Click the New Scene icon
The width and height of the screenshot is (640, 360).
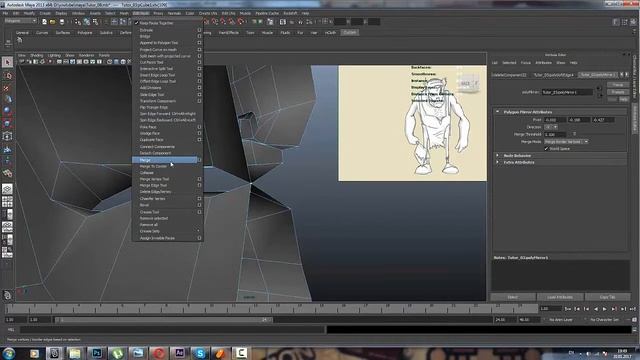coord(44,22)
